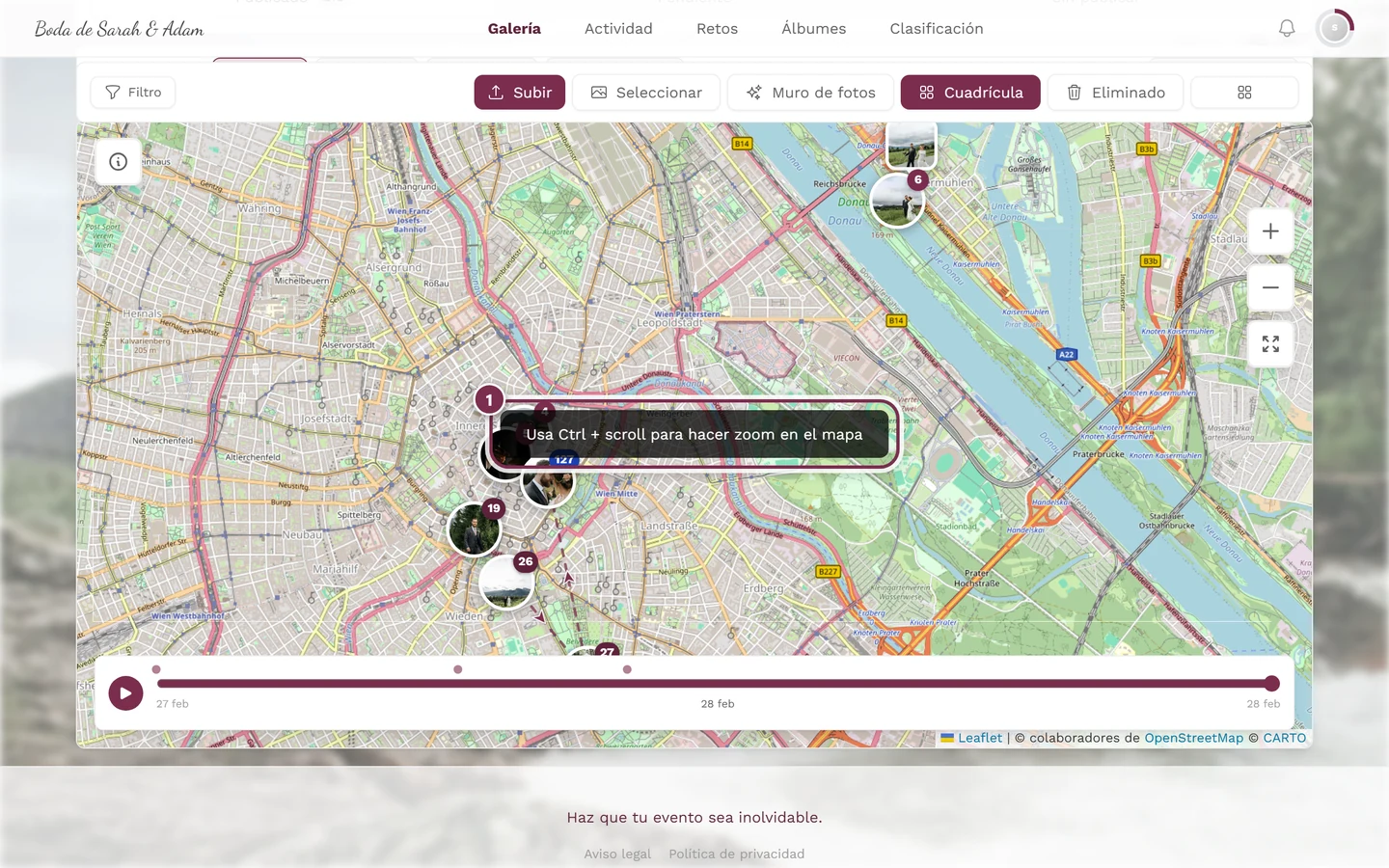Click the map info icon
The image size is (1389, 868).
pos(119,162)
